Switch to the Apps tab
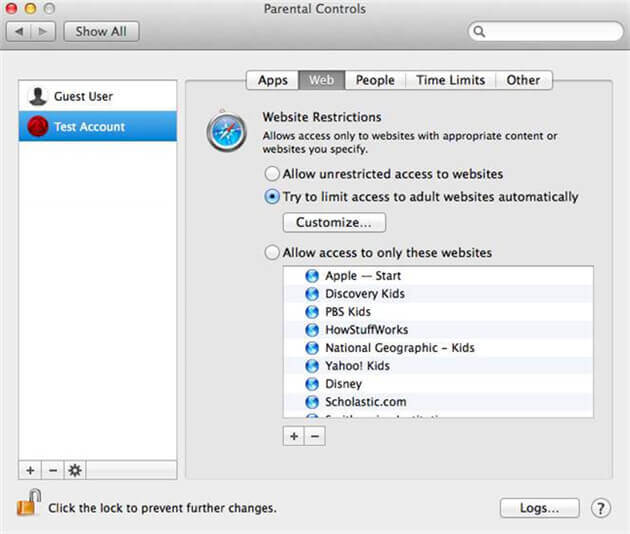This screenshot has width=630, height=534. tap(272, 80)
